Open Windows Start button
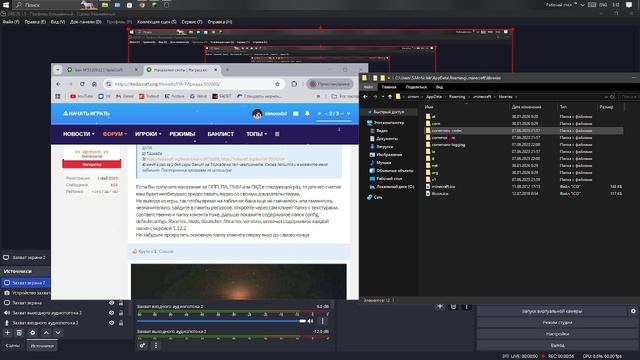 pyautogui.click(x=6, y=5)
